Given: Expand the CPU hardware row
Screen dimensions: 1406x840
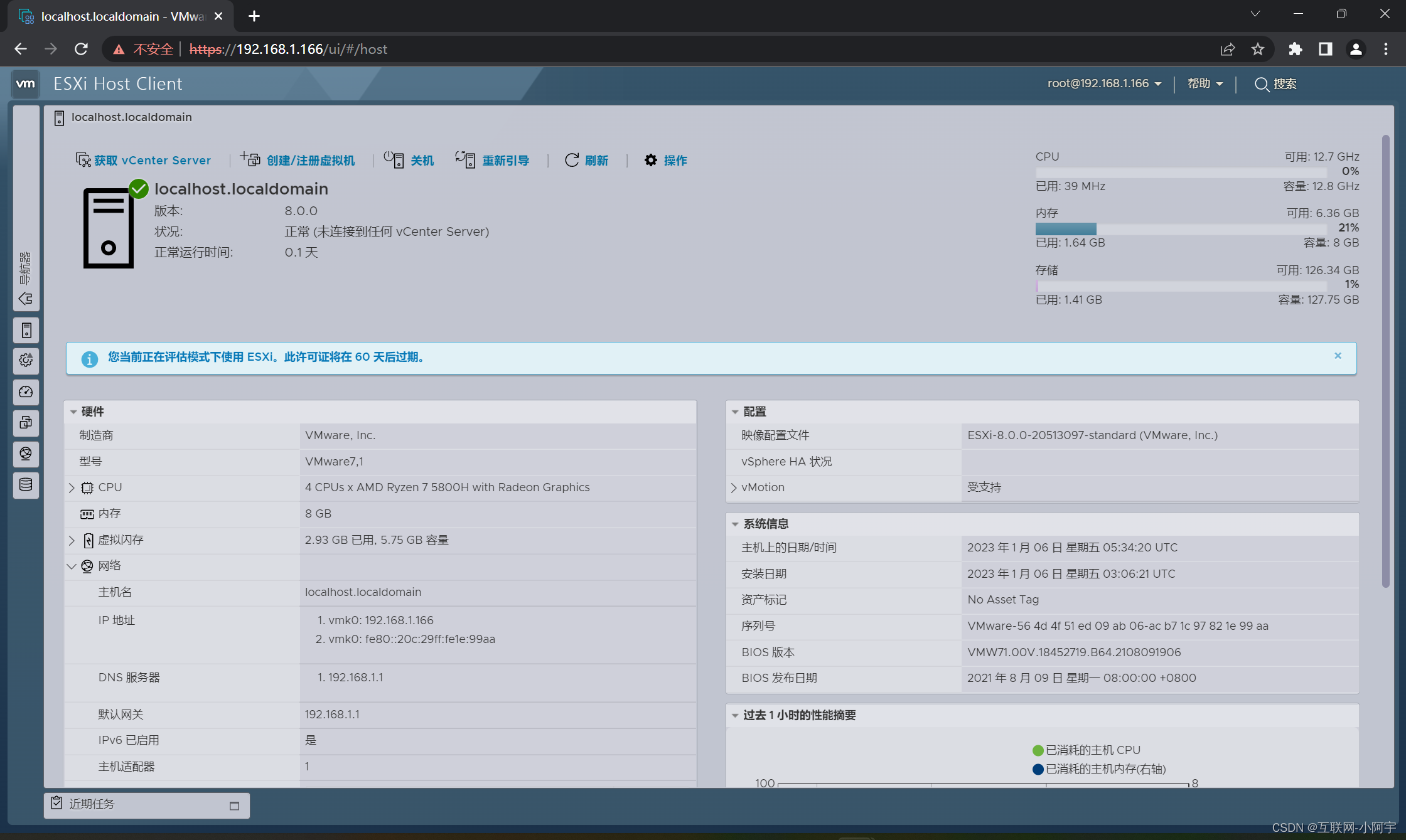Looking at the screenshot, I should [72, 487].
